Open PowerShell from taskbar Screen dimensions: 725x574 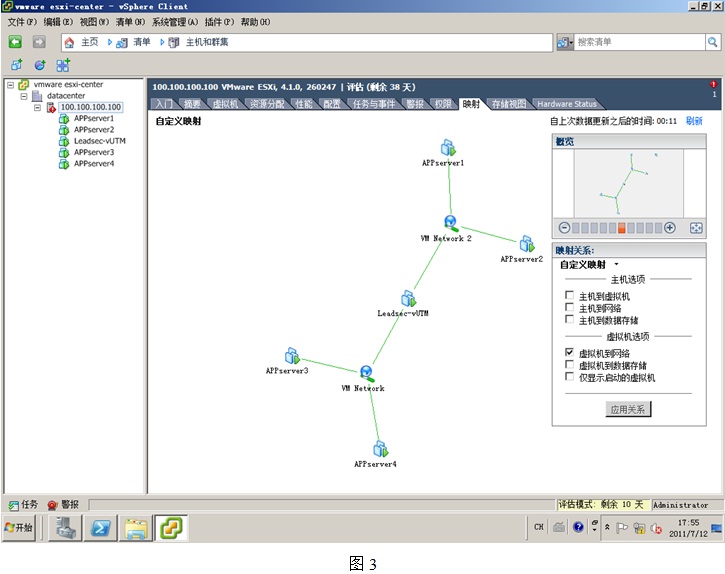tap(100, 528)
